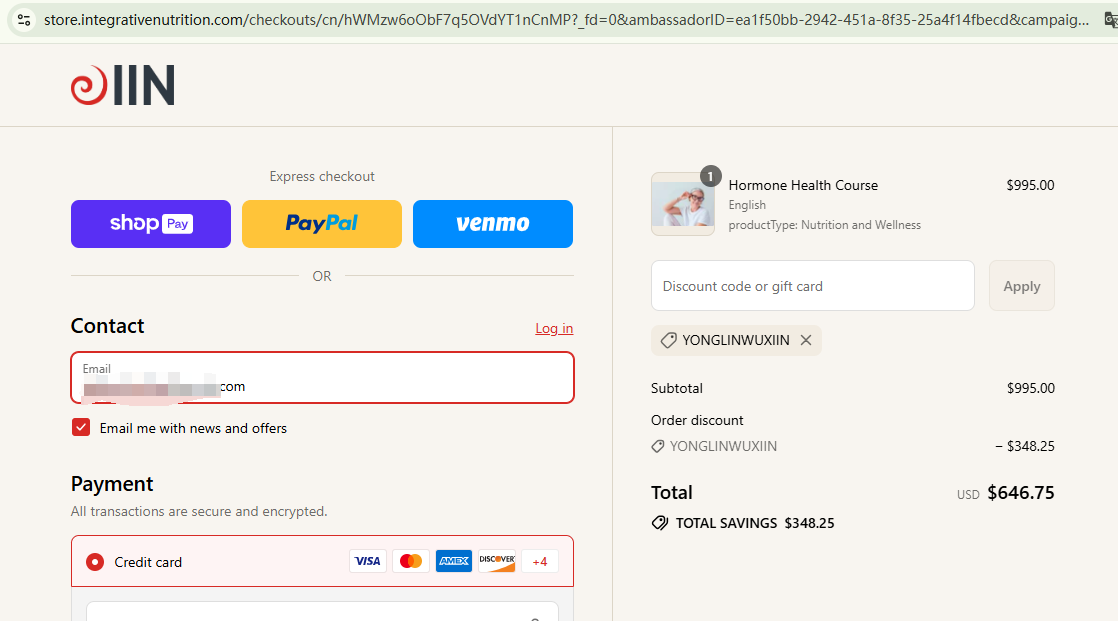The image size is (1118, 621).
Task: Click the TOTAL SAVINGS $348.25 text
Action: click(754, 523)
